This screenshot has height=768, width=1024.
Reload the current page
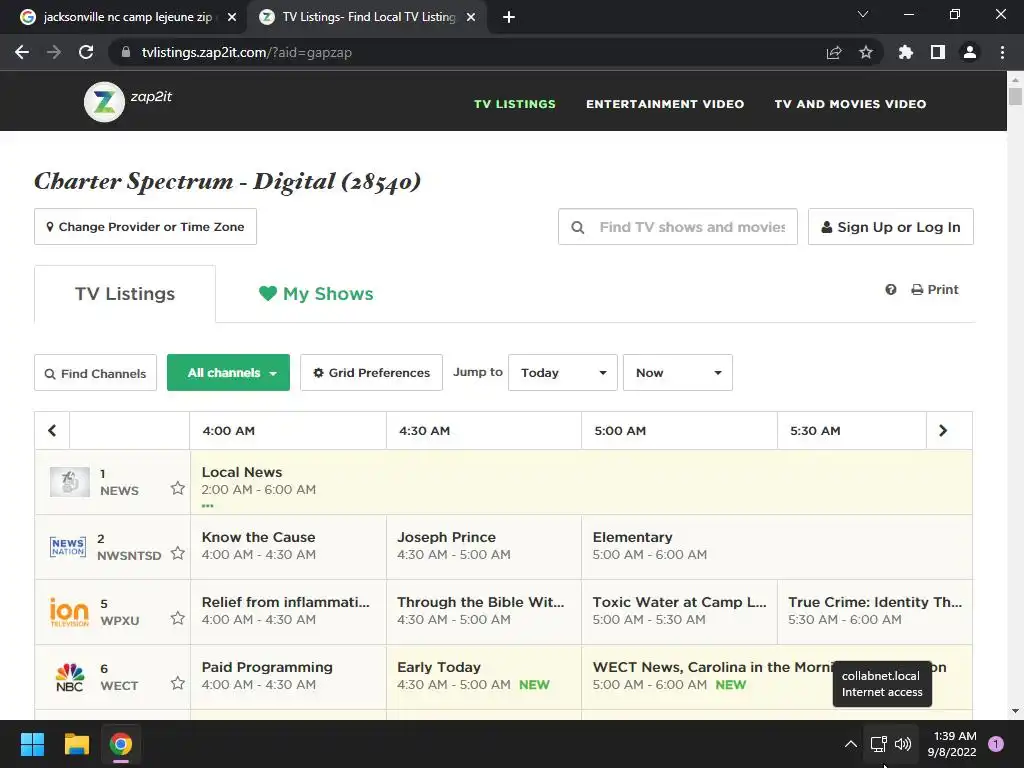[x=86, y=52]
